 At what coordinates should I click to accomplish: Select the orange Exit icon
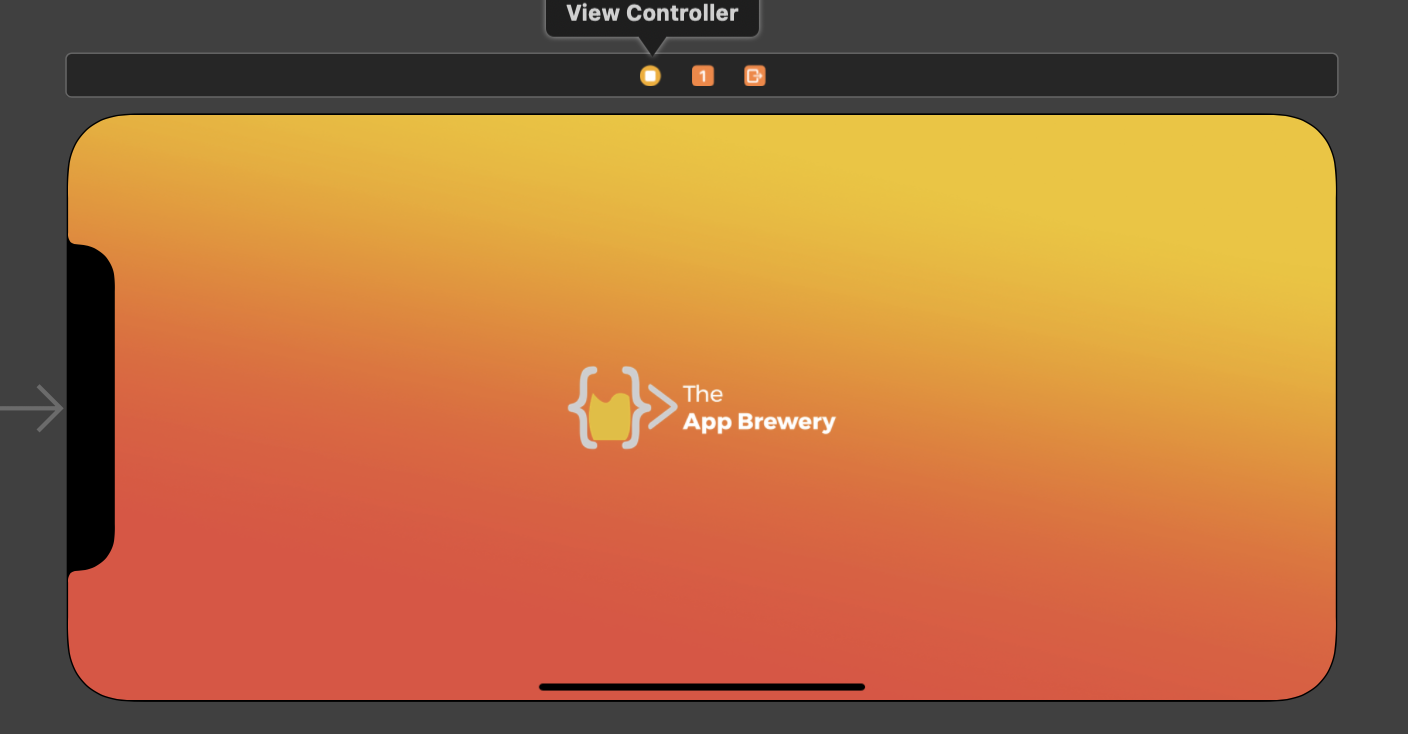point(755,76)
